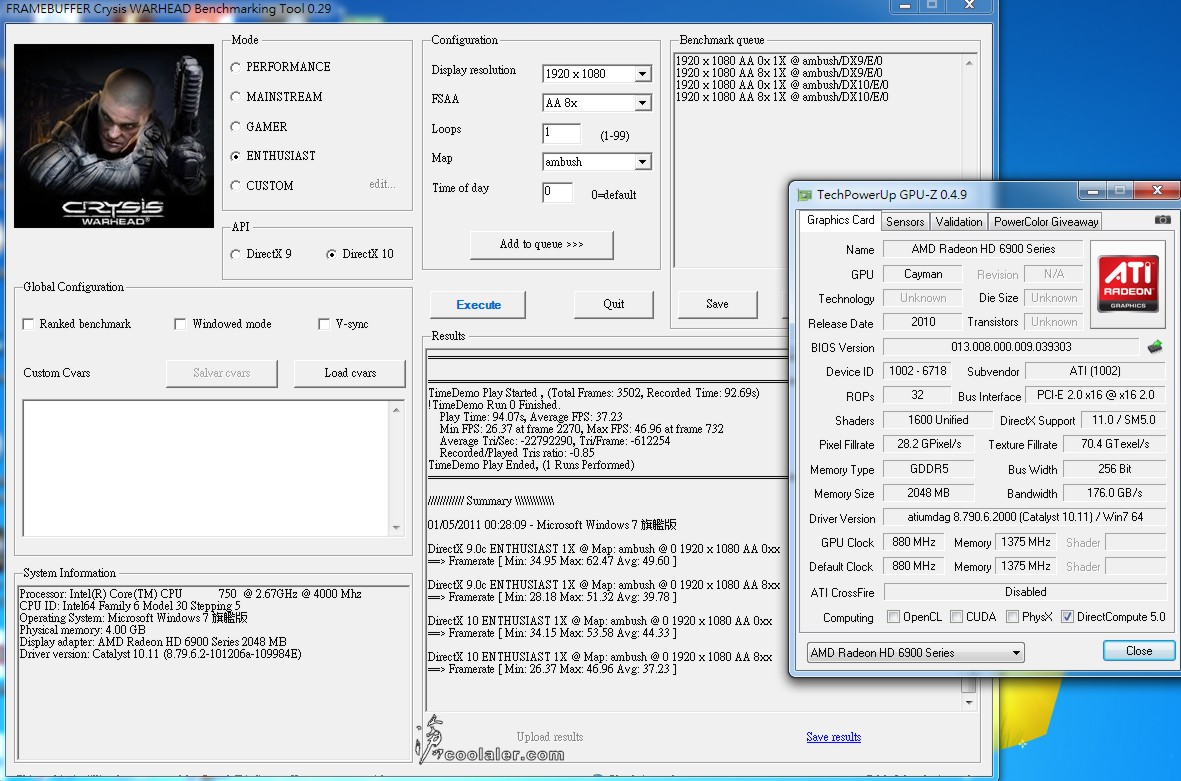Click the edit link beside CUSTOM
Image resolution: width=1181 pixels, height=781 pixels.
click(382, 185)
